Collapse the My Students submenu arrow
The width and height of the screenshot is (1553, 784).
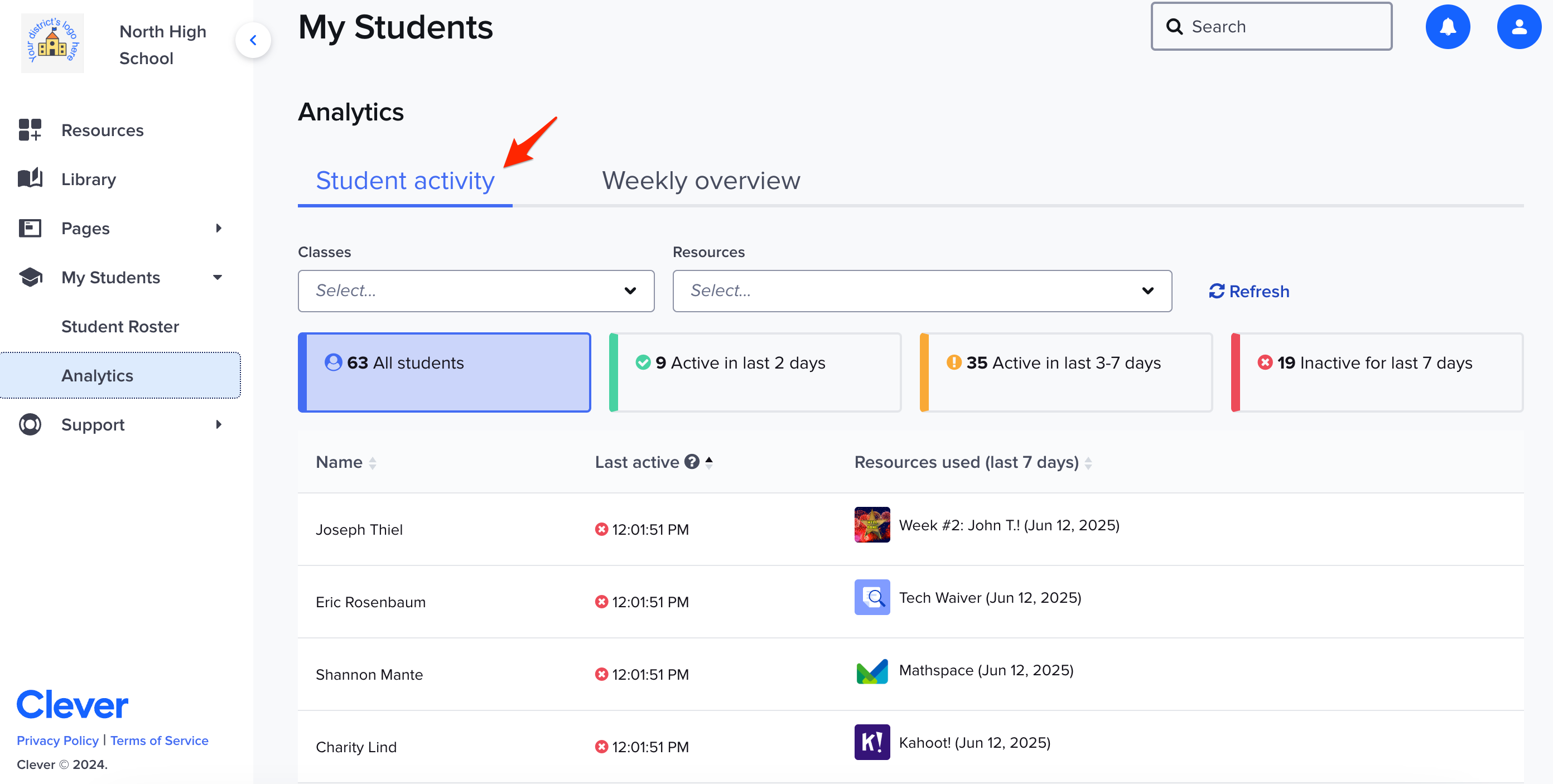(218, 277)
